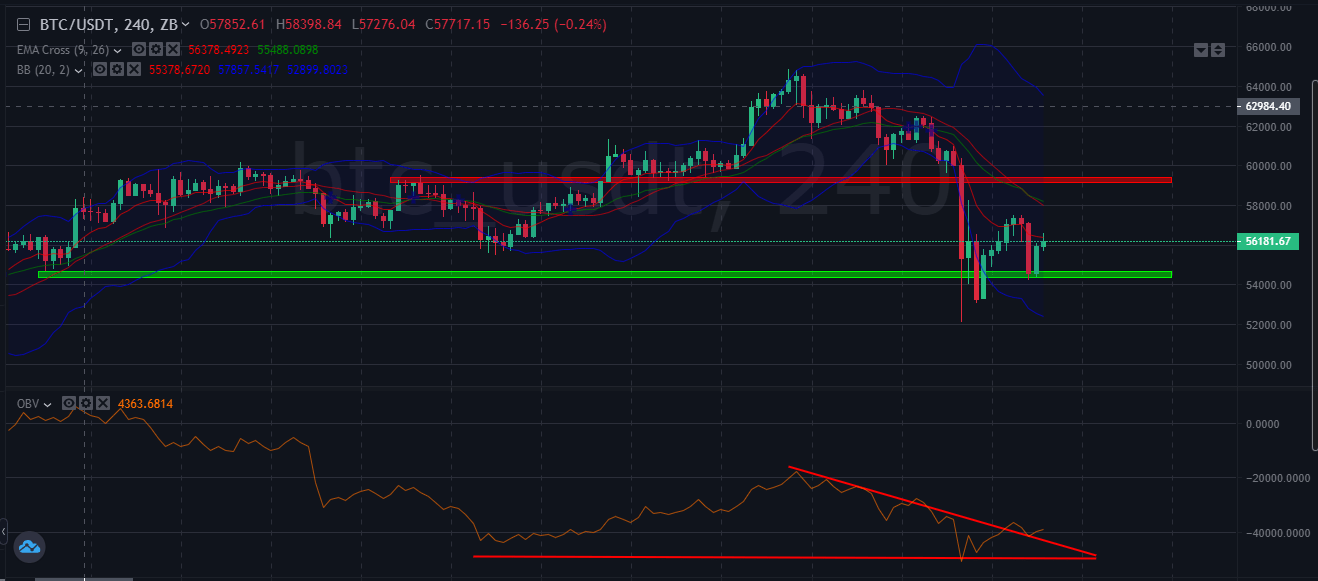The height and width of the screenshot is (581, 1318).
Task: Click the pane maximize up-down arrows icon
Action: pyautogui.click(x=1218, y=50)
